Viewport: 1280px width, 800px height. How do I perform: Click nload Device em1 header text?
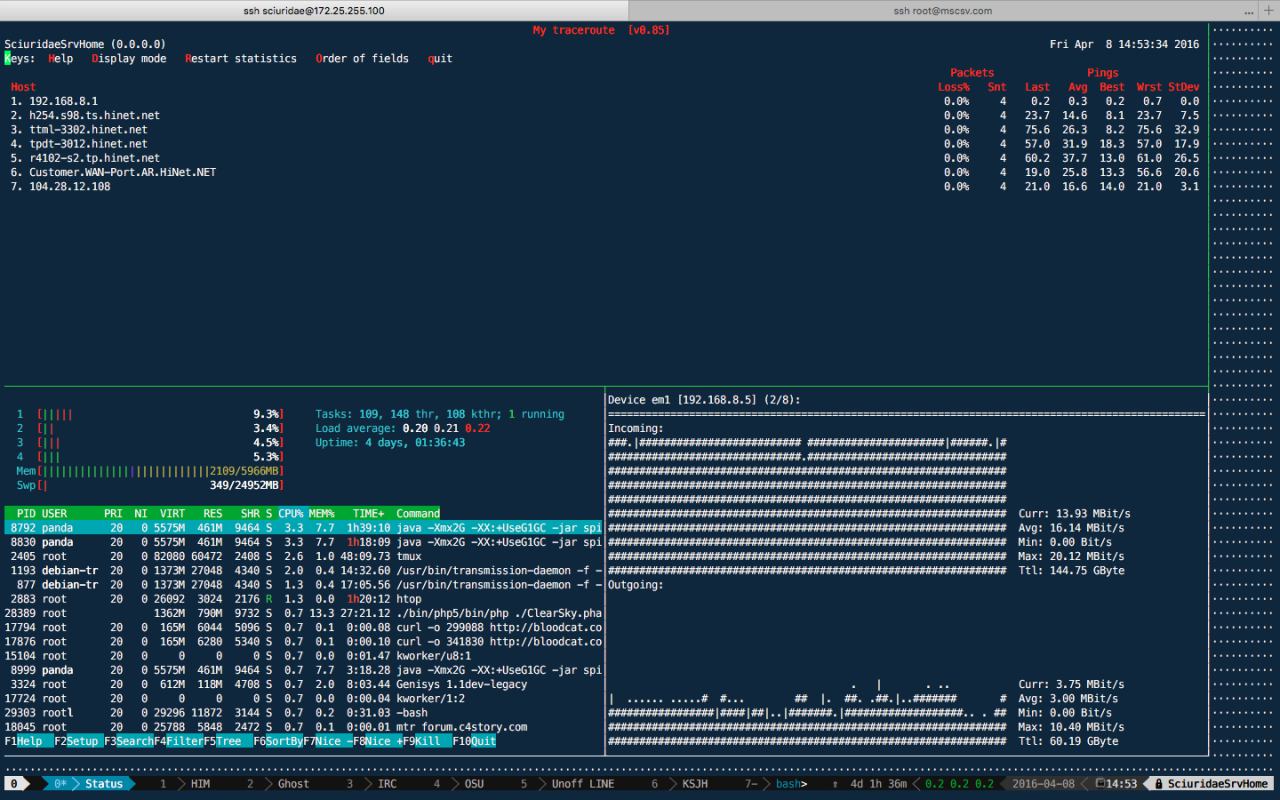(x=704, y=400)
